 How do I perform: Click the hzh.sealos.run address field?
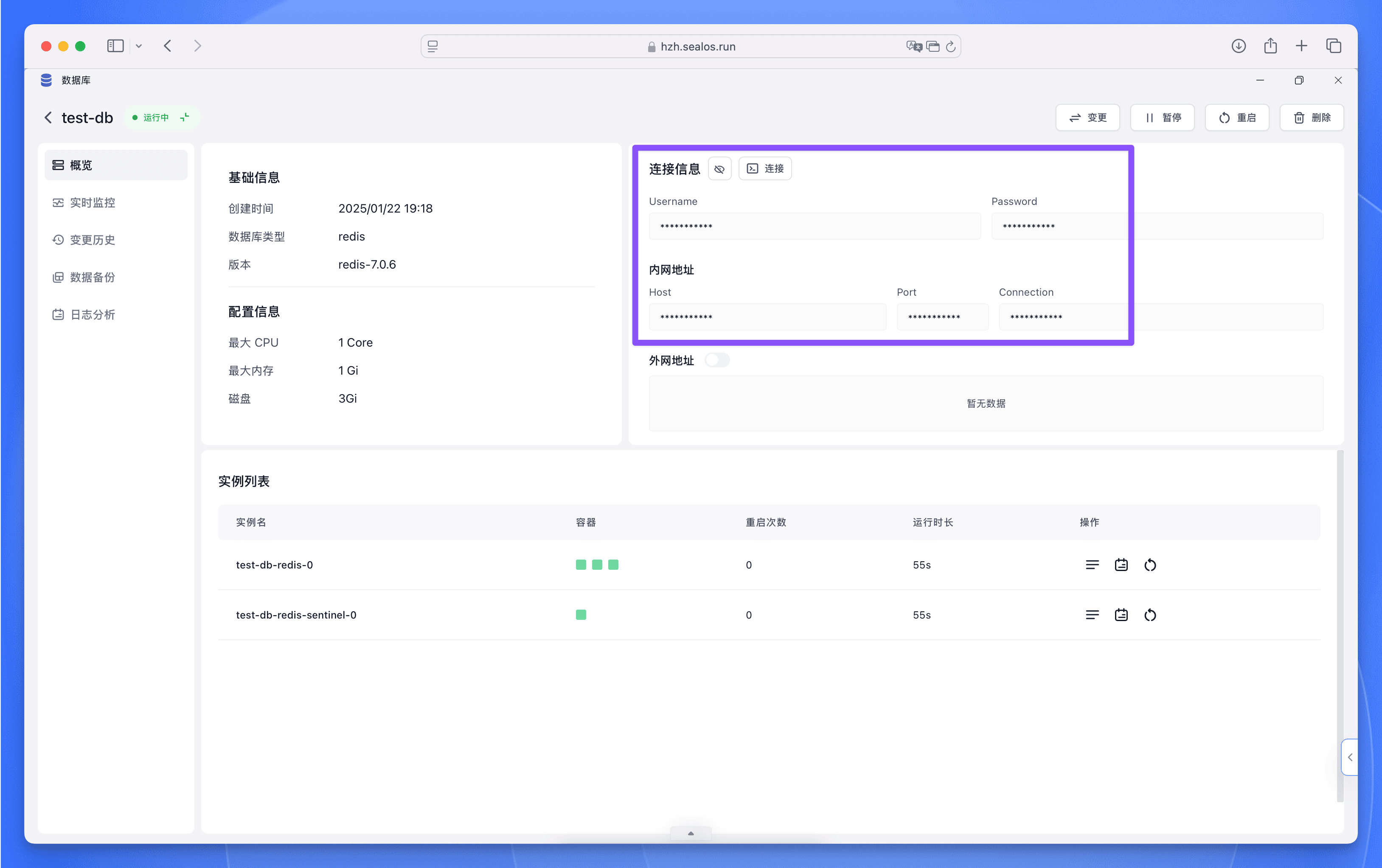(x=691, y=47)
